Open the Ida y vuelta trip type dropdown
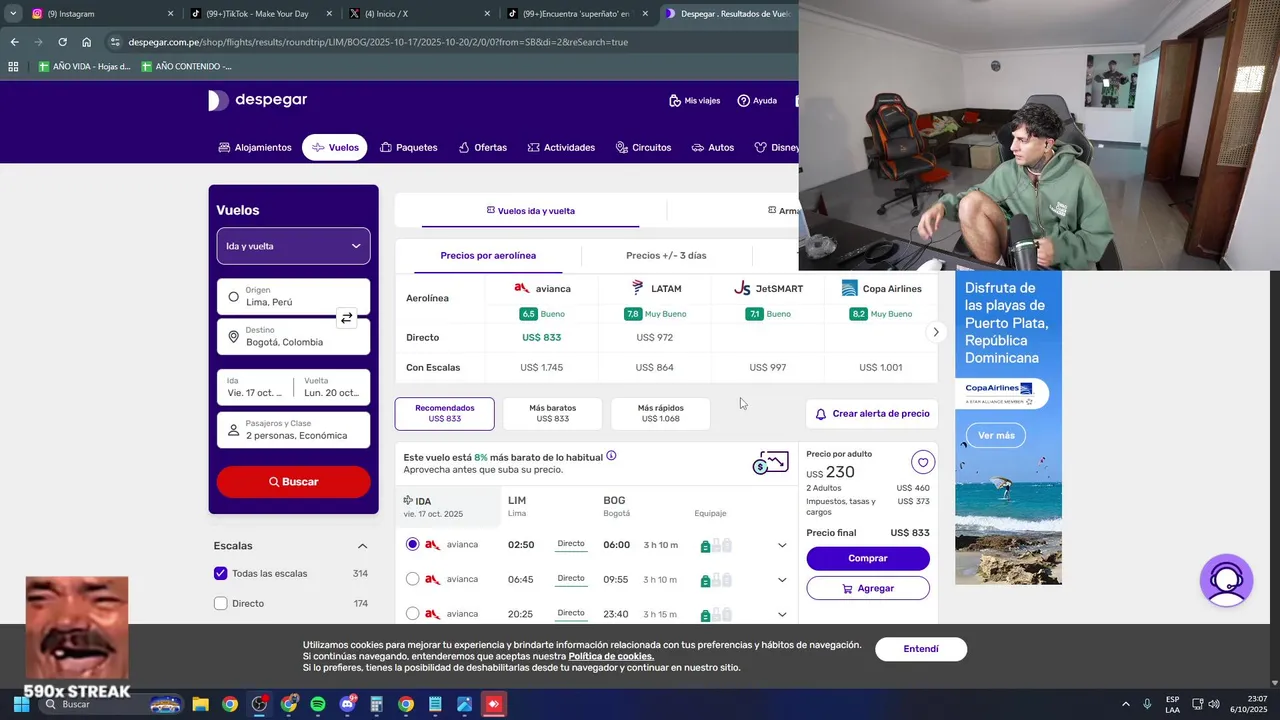 pos(293,246)
